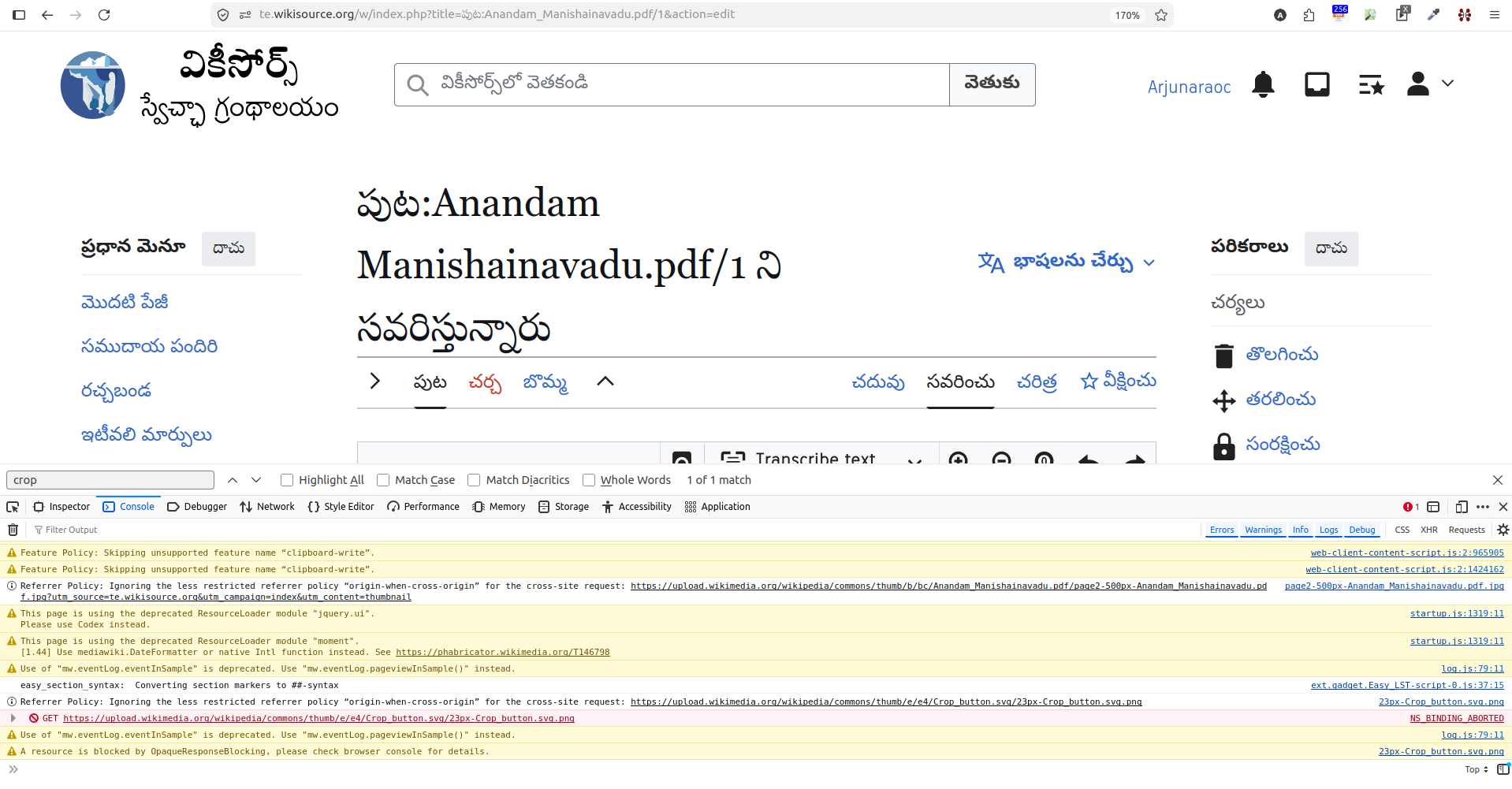
Task: Open the ఇటీవలి మార్పులు recent changes link
Action: (146, 435)
